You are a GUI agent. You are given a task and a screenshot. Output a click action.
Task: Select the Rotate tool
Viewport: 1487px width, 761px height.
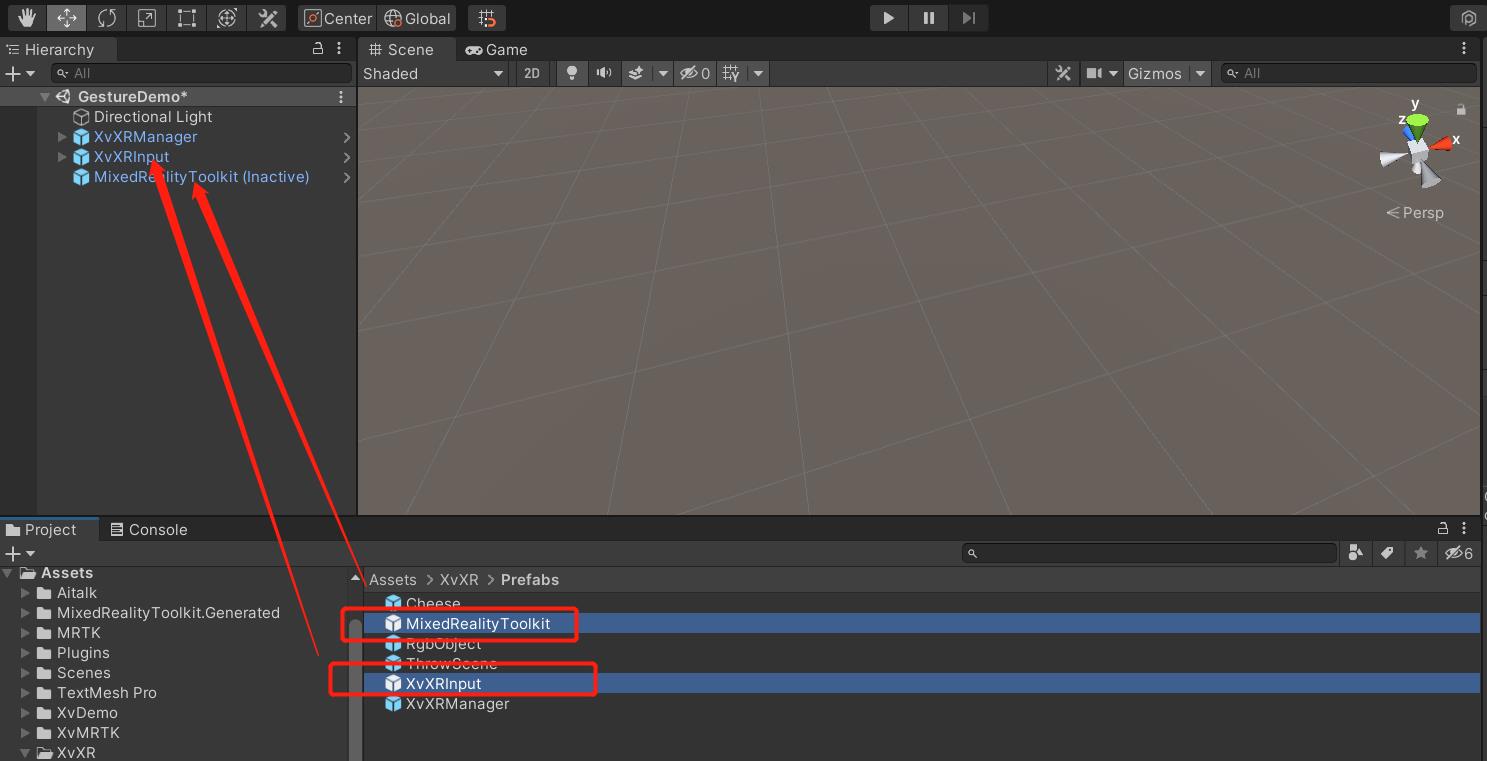point(107,18)
